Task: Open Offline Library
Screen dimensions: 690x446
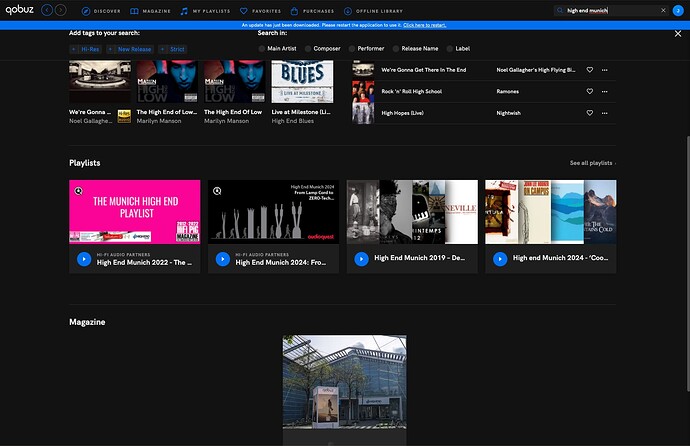Action: point(373,11)
